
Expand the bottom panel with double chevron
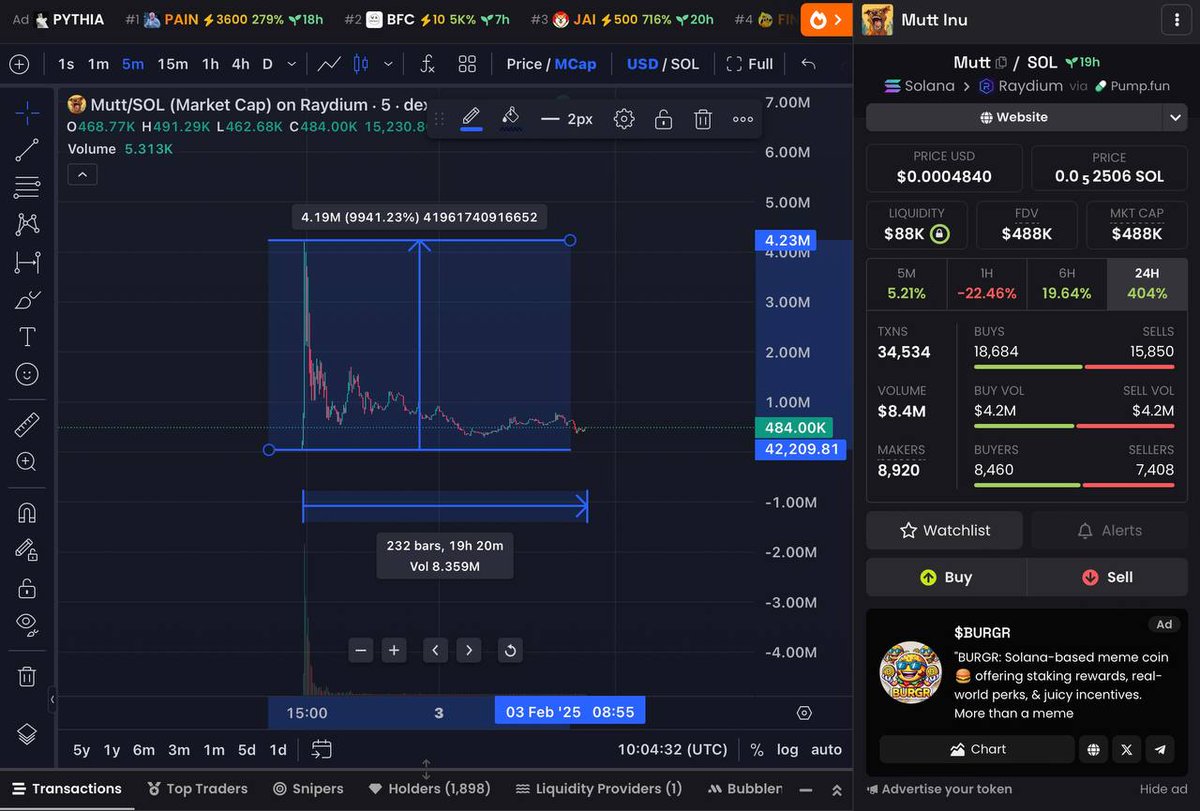837,789
